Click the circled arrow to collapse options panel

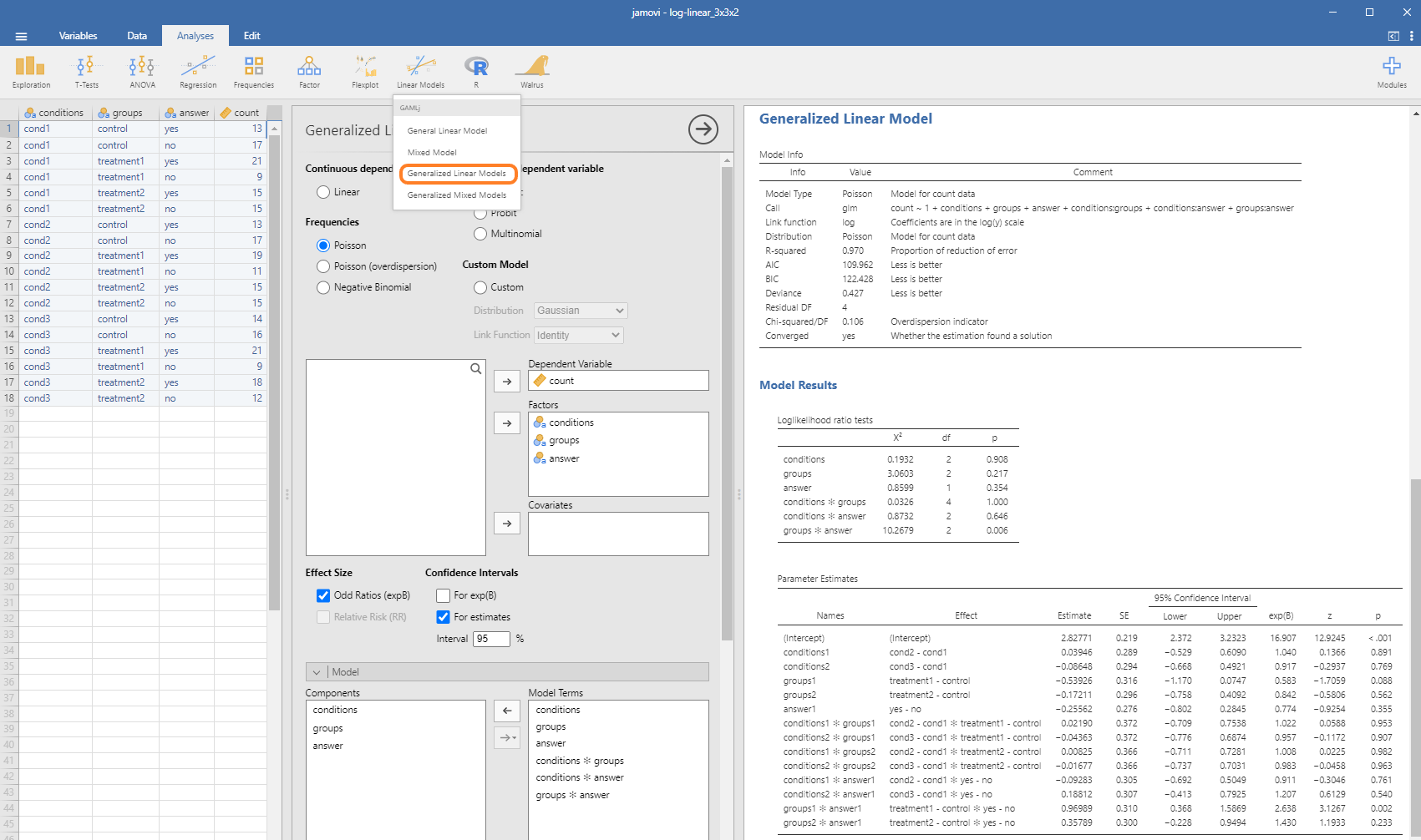point(703,129)
